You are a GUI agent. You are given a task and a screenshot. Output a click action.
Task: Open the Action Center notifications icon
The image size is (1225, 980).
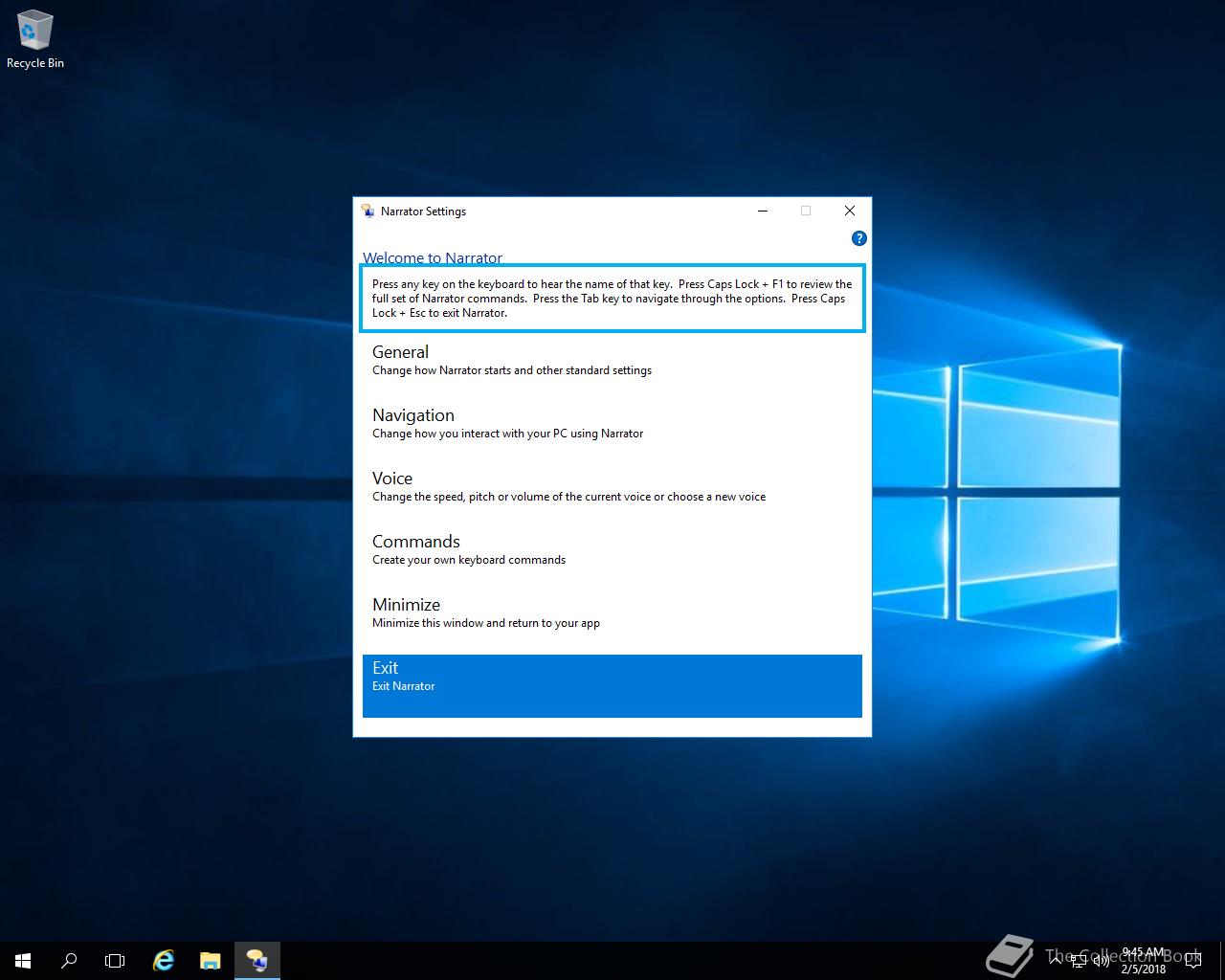pos(1194,961)
